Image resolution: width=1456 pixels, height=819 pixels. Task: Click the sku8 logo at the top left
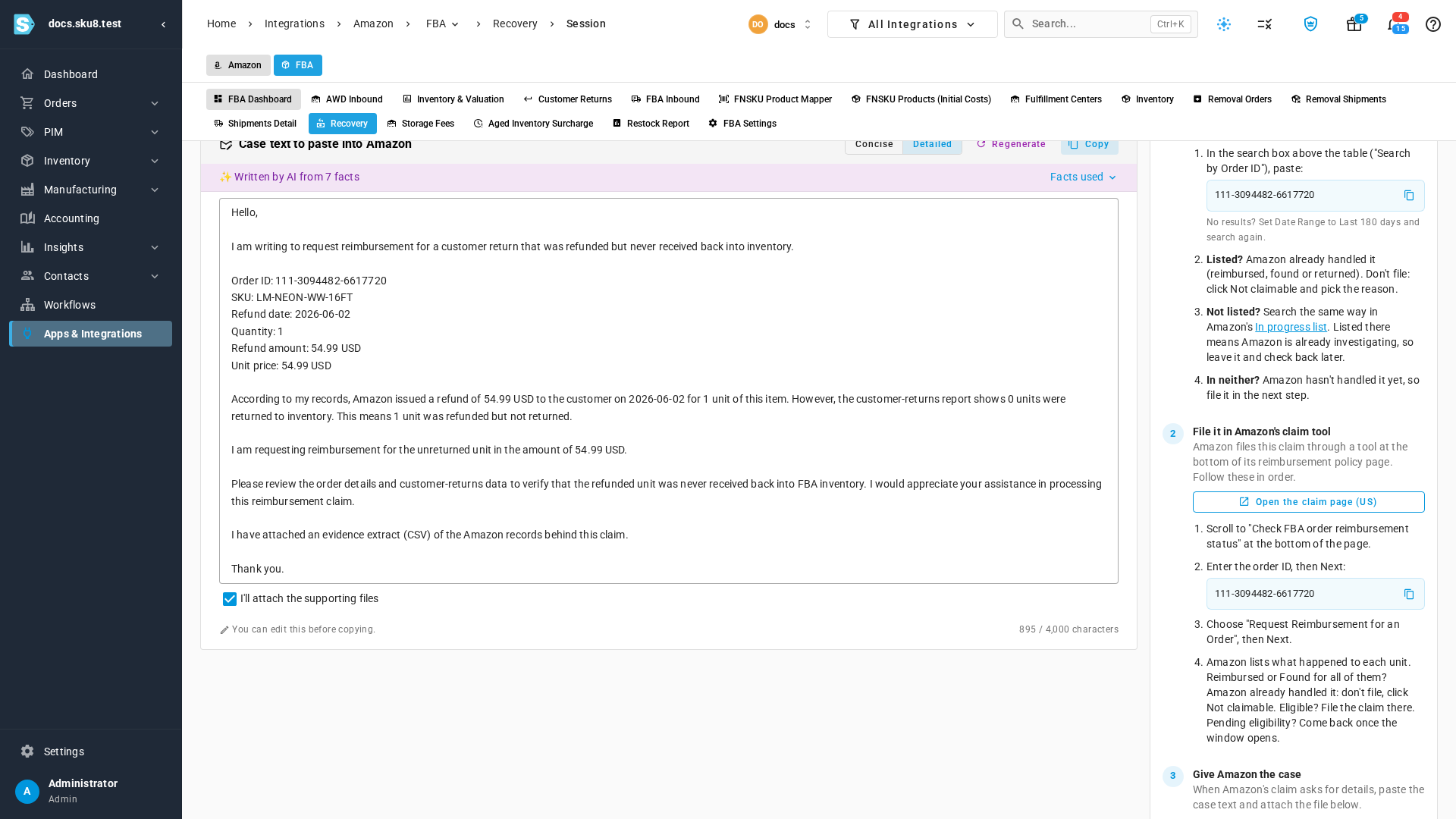[24, 24]
